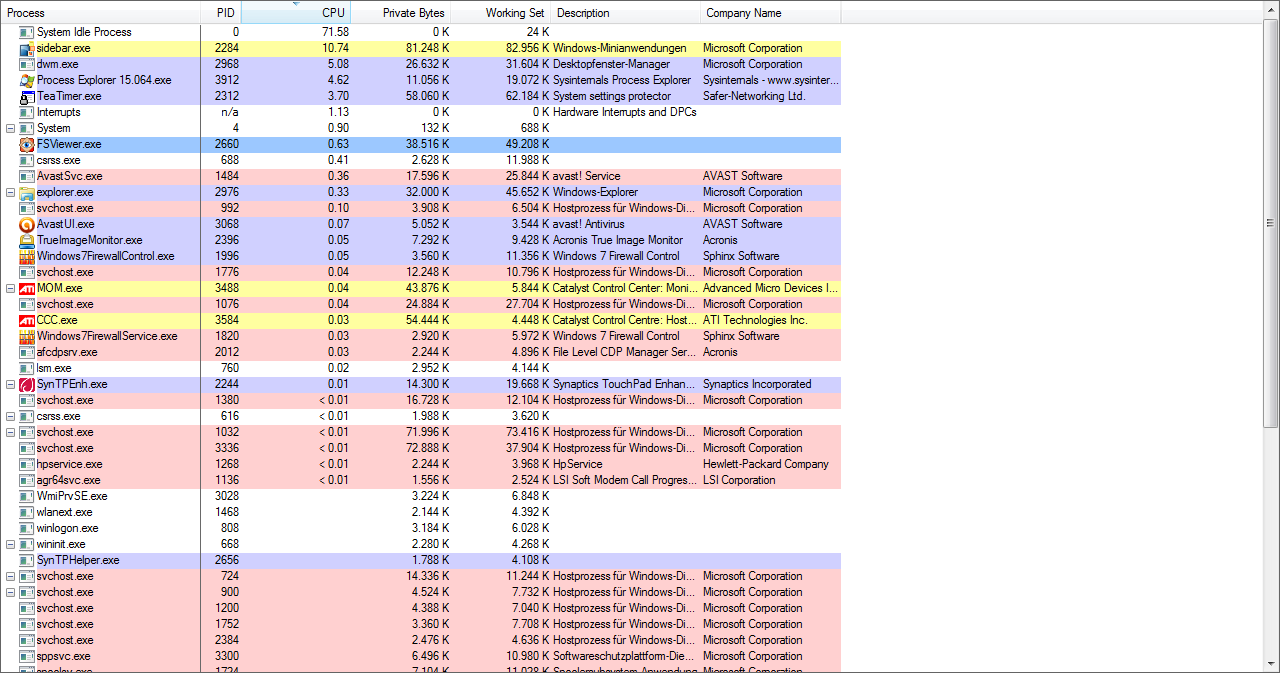Sort by the PID column header
Viewport: 1280px width, 673px height.
(x=221, y=13)
